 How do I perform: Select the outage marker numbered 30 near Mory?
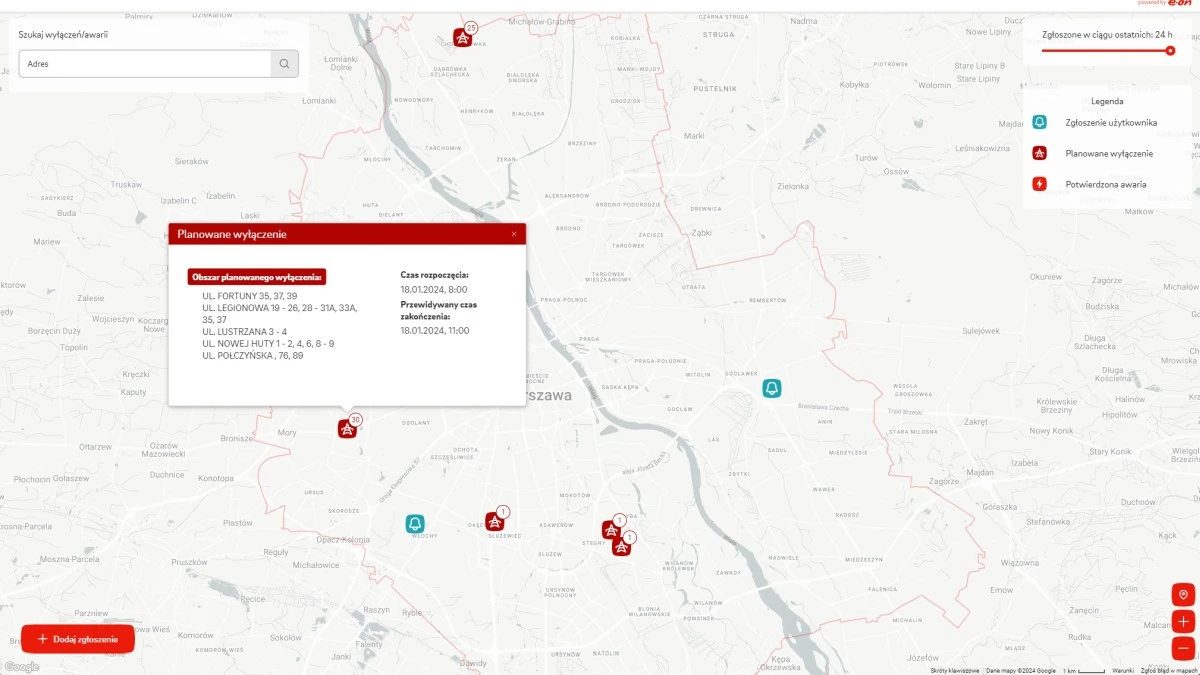tap(347, 428)
